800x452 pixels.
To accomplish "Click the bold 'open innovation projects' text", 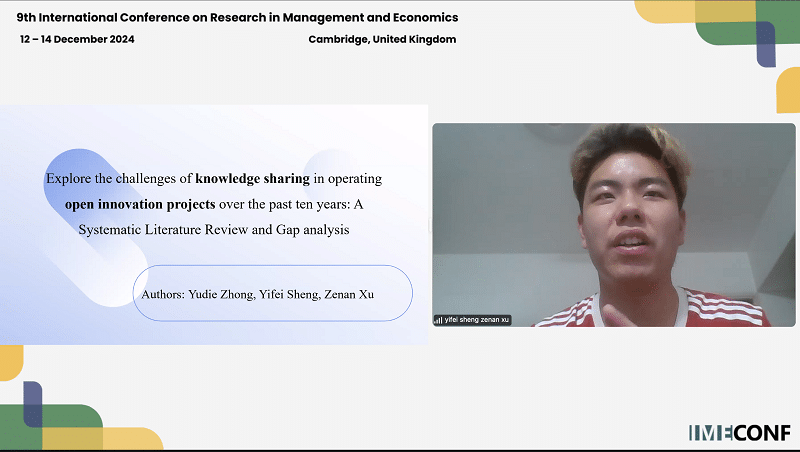I will (x=140, y=204).
